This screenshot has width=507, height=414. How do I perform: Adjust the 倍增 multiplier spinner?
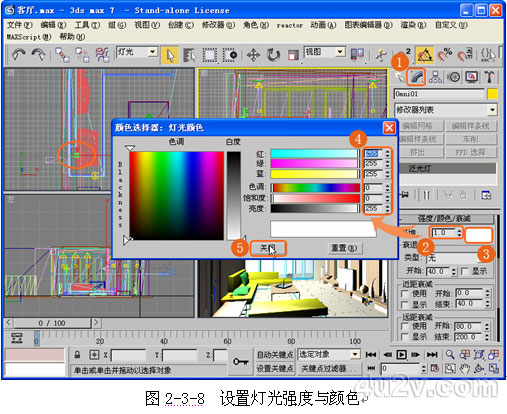click(x=459, y=232)
